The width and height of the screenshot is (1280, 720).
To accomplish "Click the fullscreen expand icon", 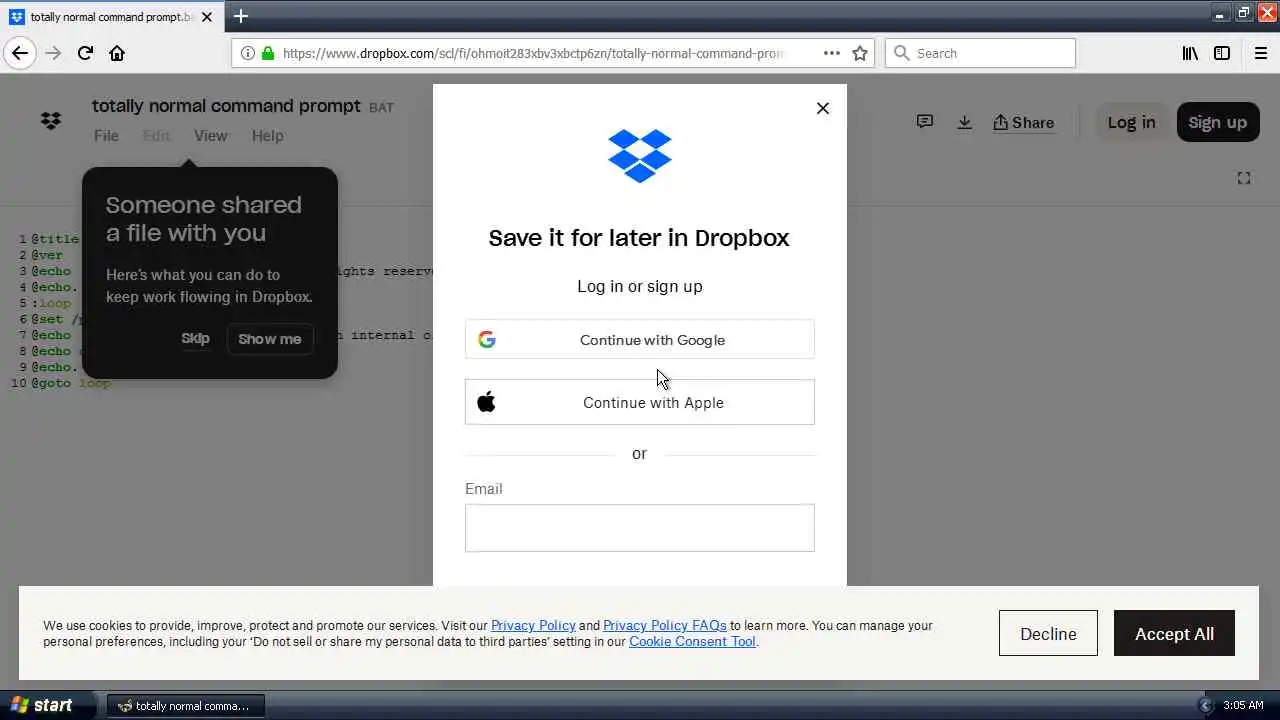I will click(x=1244, y=178).
